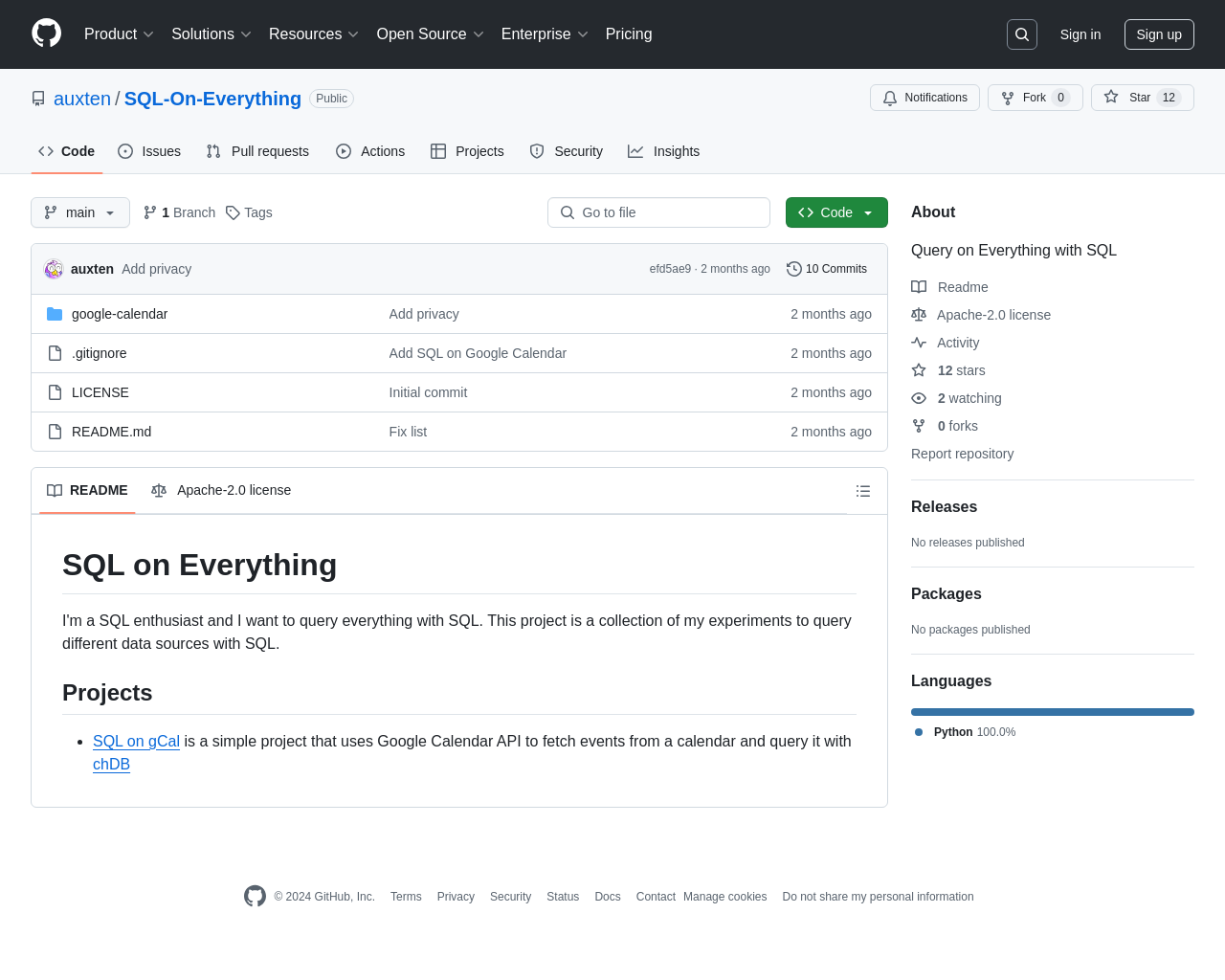Switch to the Insights tab
The image size is (1225, 980).
coord(663,151)
